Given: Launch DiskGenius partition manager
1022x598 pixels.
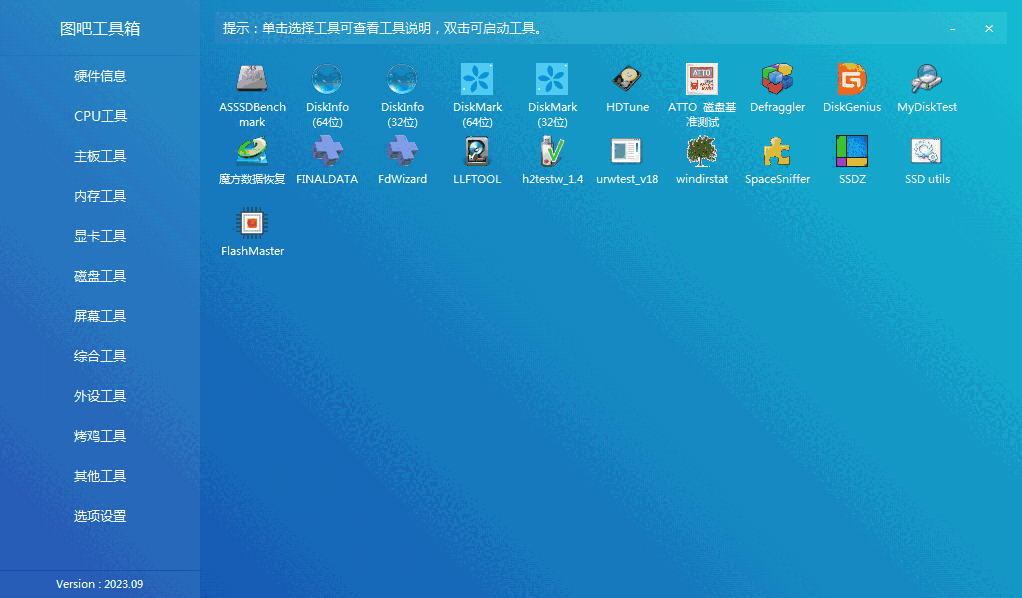Looking at the screenshot, I should [x=851, y=85].
